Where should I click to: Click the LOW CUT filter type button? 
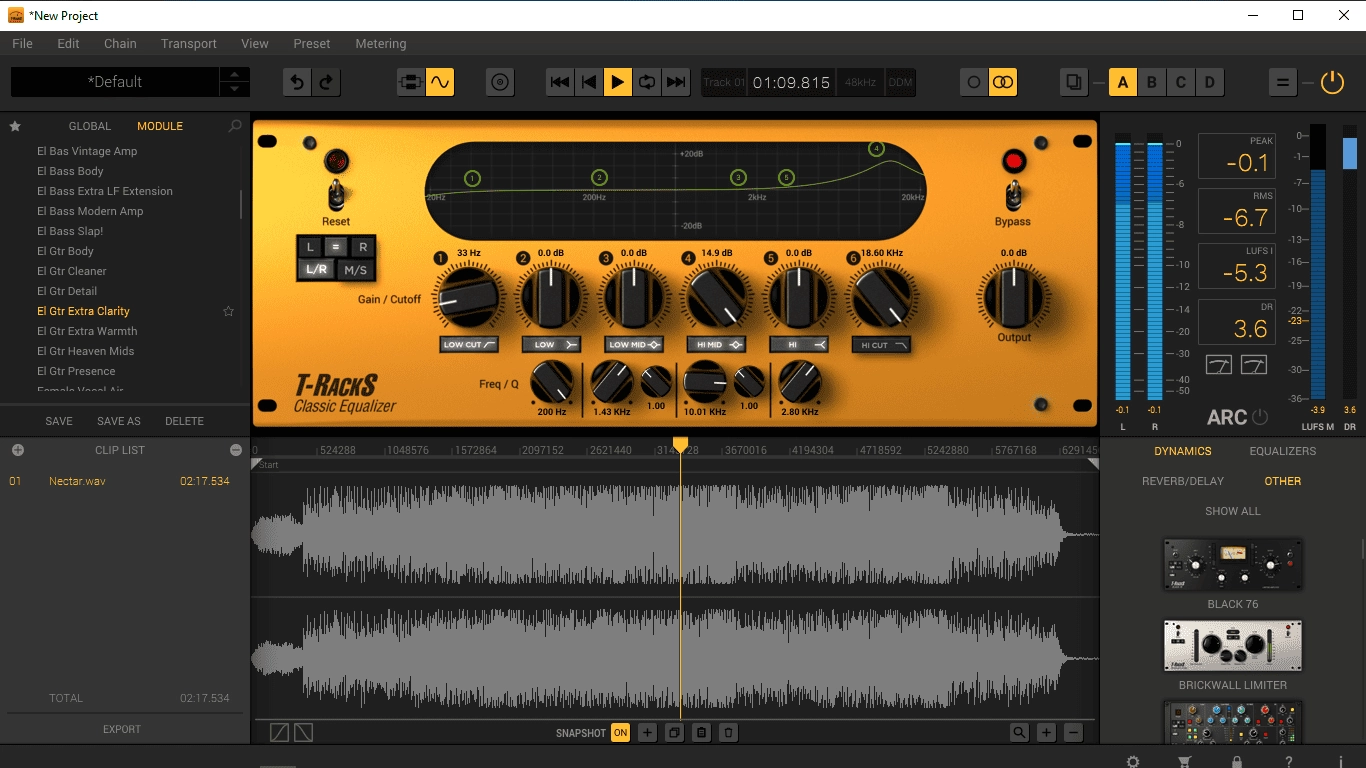tap(469, 345)
